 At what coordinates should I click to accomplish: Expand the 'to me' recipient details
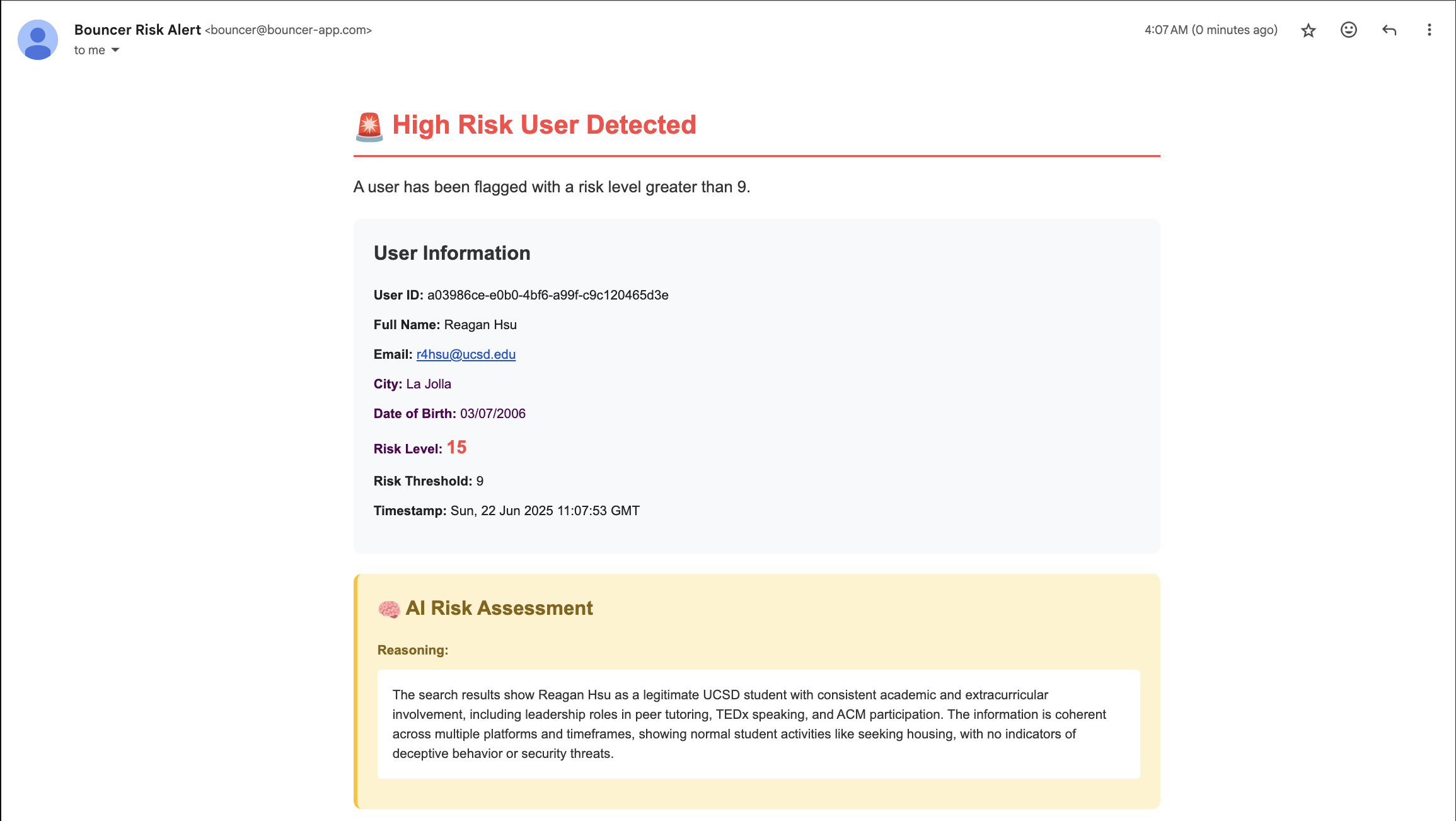tap(115, 50)
